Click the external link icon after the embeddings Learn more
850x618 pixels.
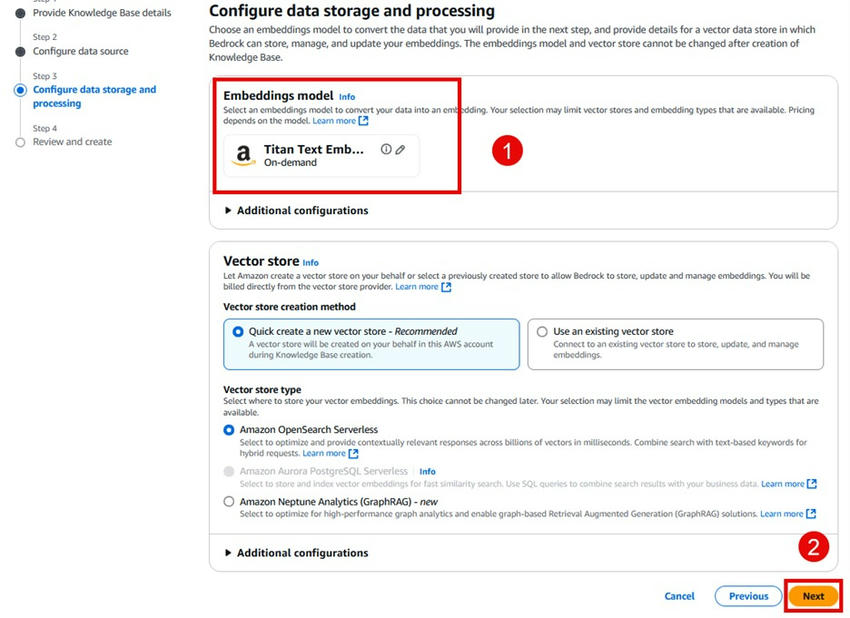point(364,121)
